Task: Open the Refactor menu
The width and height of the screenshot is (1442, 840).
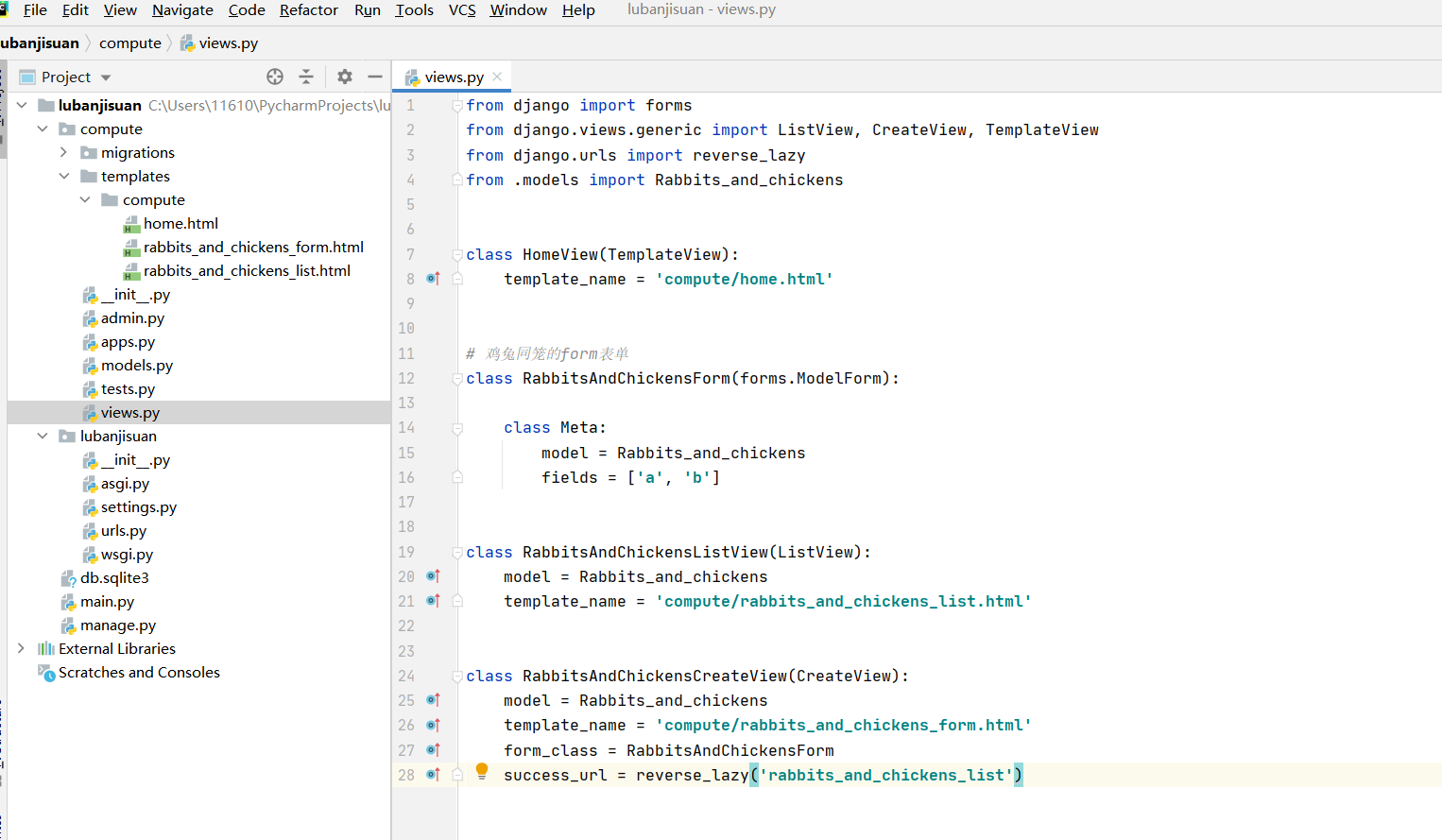Action: (x=309, y=9)
